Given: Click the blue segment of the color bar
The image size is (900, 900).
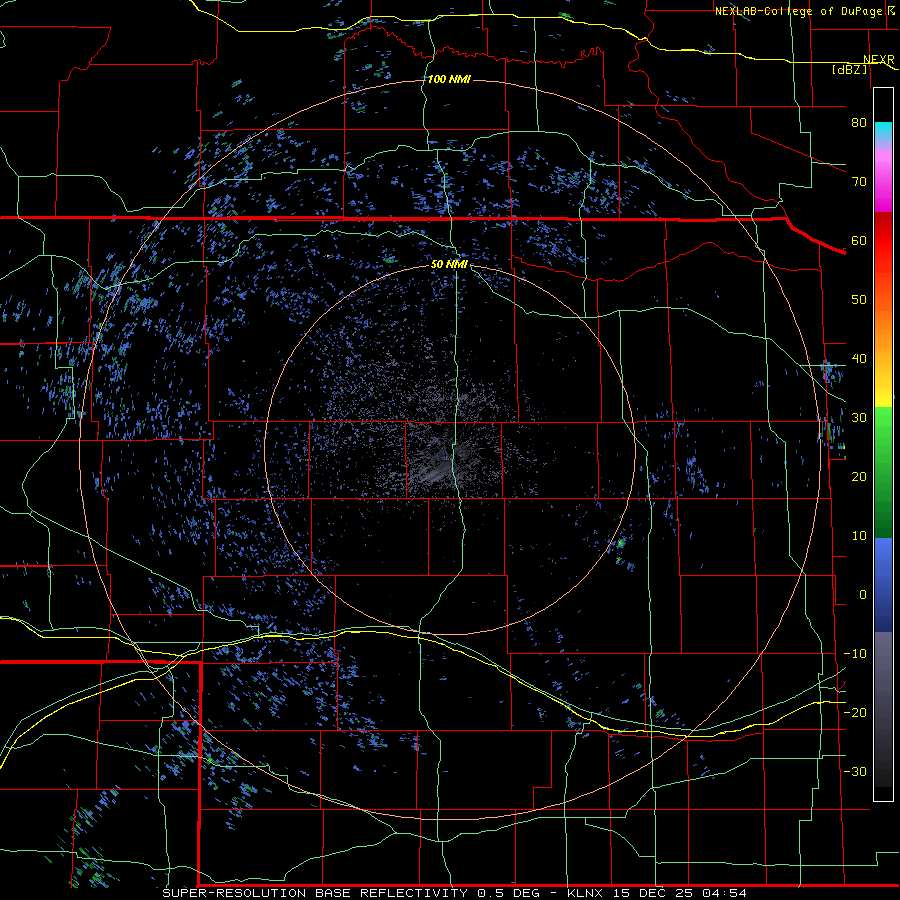Looking at the screenshot, I should click(x=883, y=584).
